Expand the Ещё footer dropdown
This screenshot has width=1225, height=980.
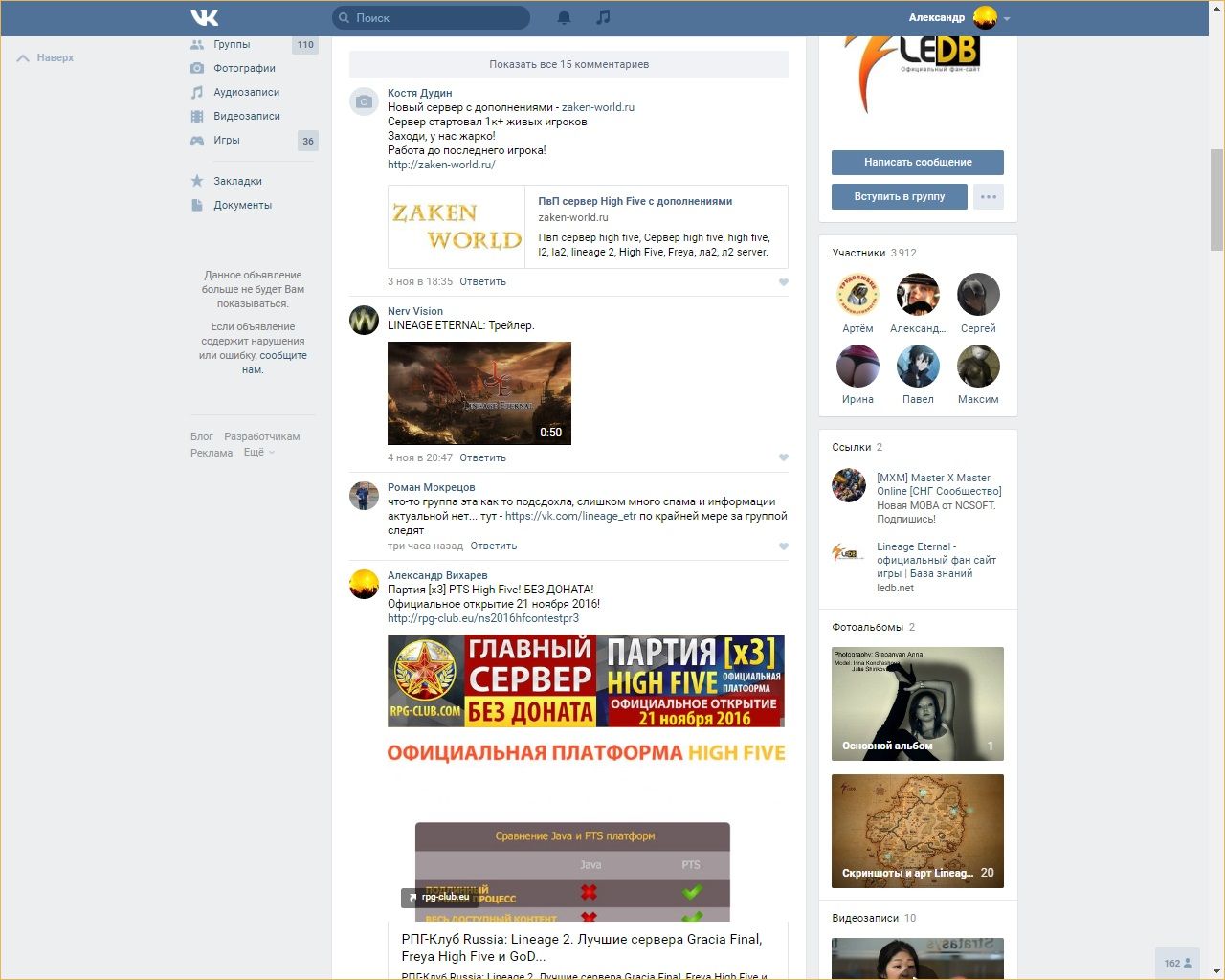[259, 453]
